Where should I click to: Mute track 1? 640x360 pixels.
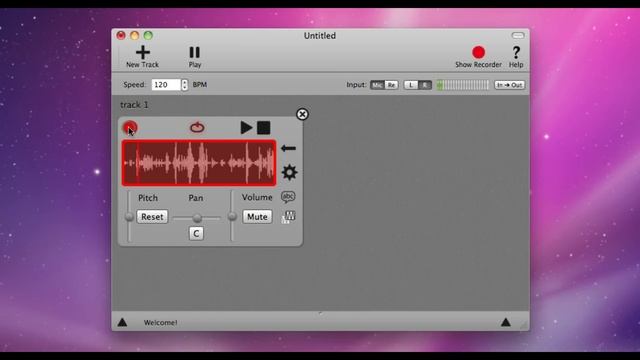click(x=257, y=217)
